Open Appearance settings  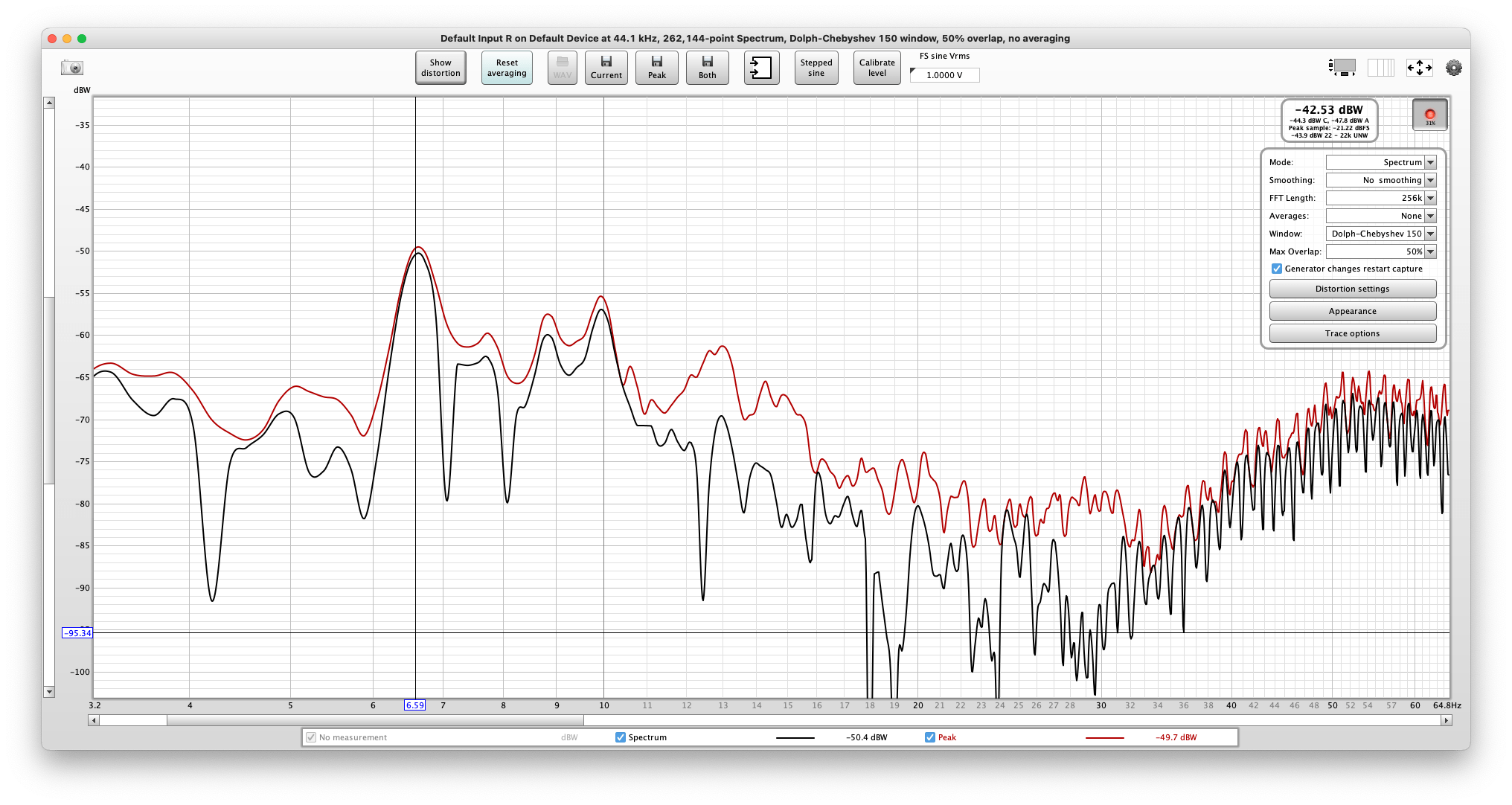coord(1353,311)
